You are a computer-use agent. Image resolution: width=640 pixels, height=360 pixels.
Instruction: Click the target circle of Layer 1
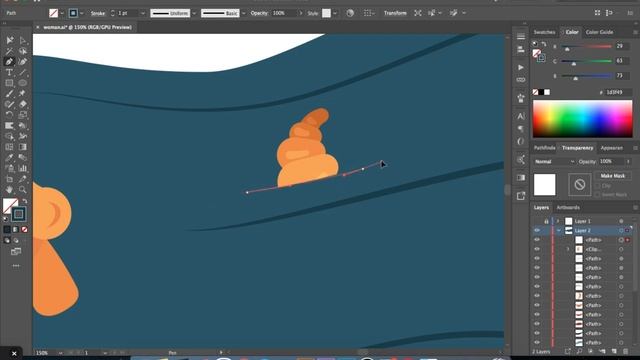(x=621, y=221)
